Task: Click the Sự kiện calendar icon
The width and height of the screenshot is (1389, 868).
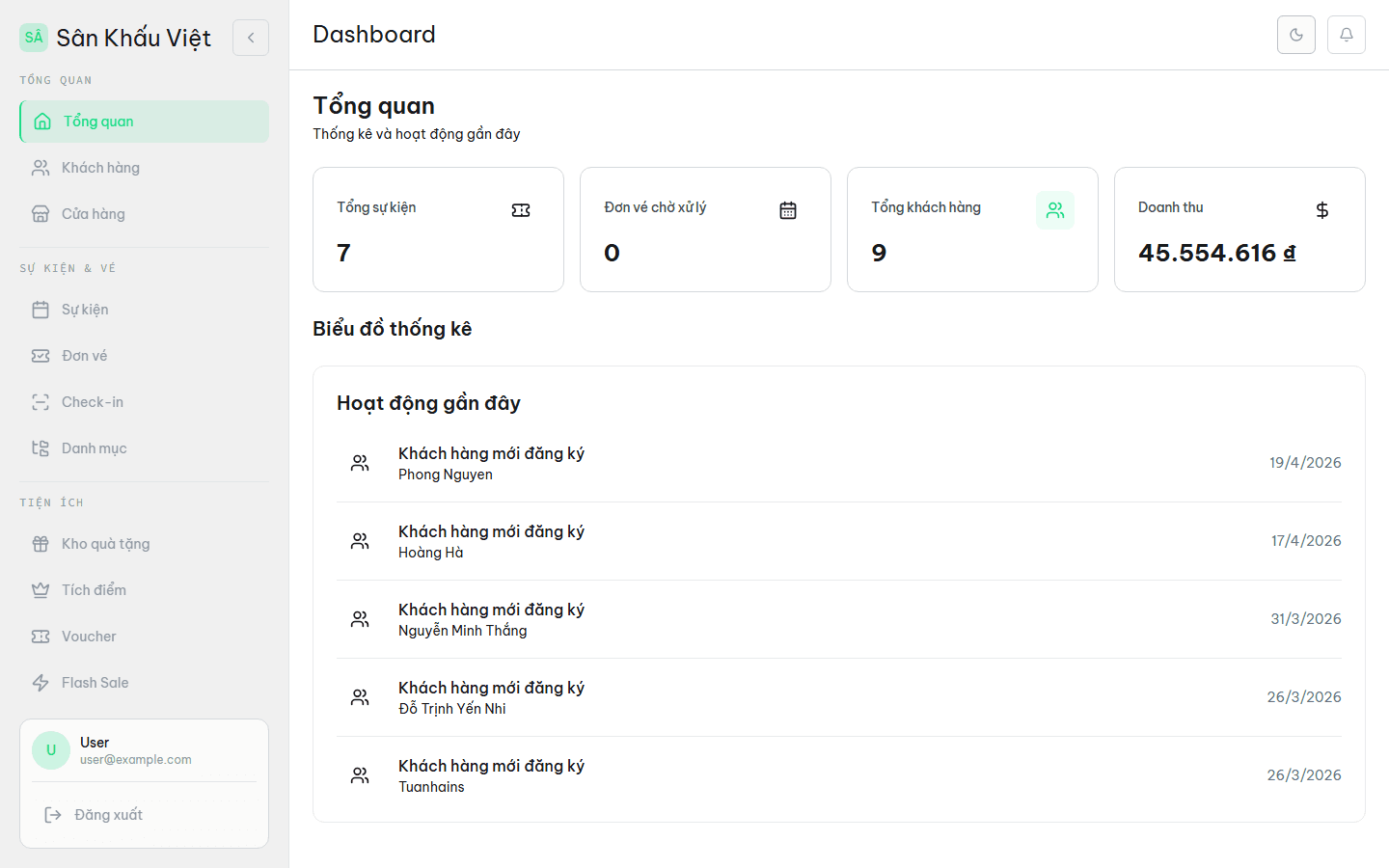Action: (41, 310)
